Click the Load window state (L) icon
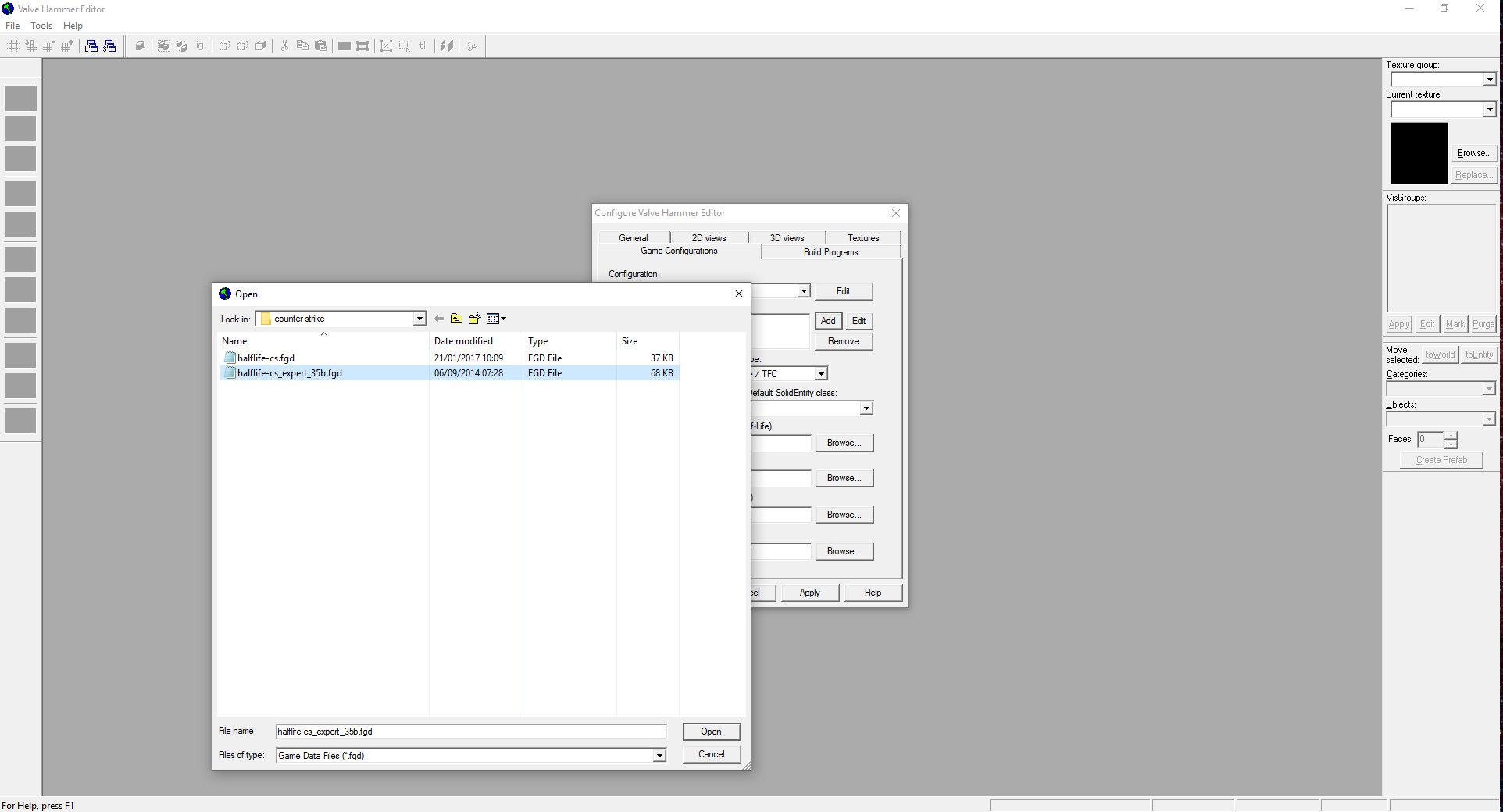Screen dimensions: 1503x812 pyautogui.click(x=91, y=46)
